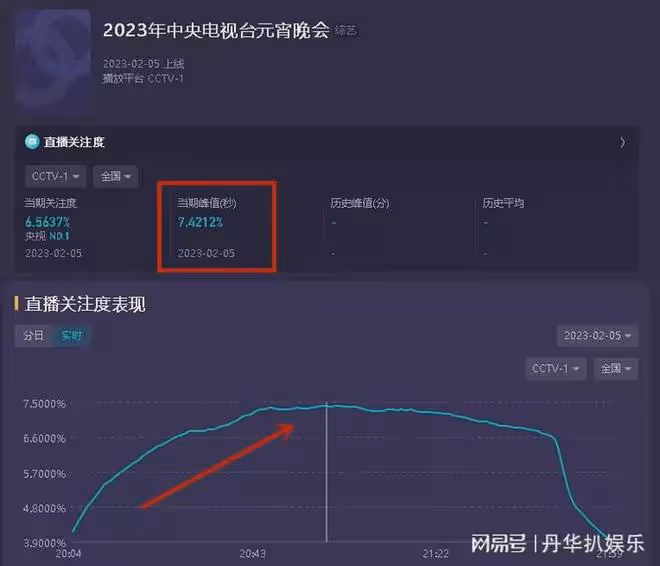Viewport: 660px width, 566px height.
Task: Open the 直播关注度 details chevron
Action: (623, 142)
